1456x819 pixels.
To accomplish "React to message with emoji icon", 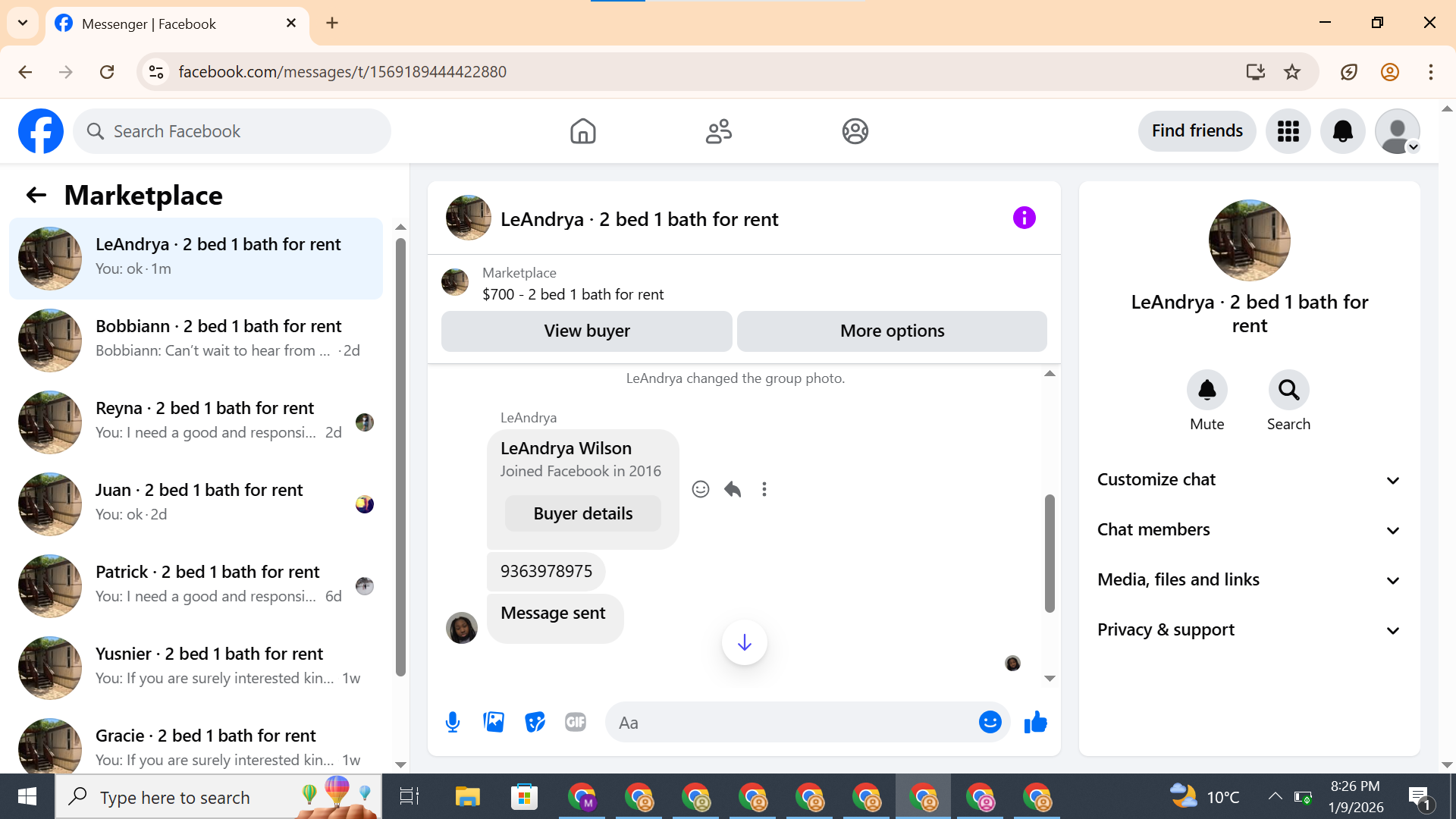I will tap(701, 489).
